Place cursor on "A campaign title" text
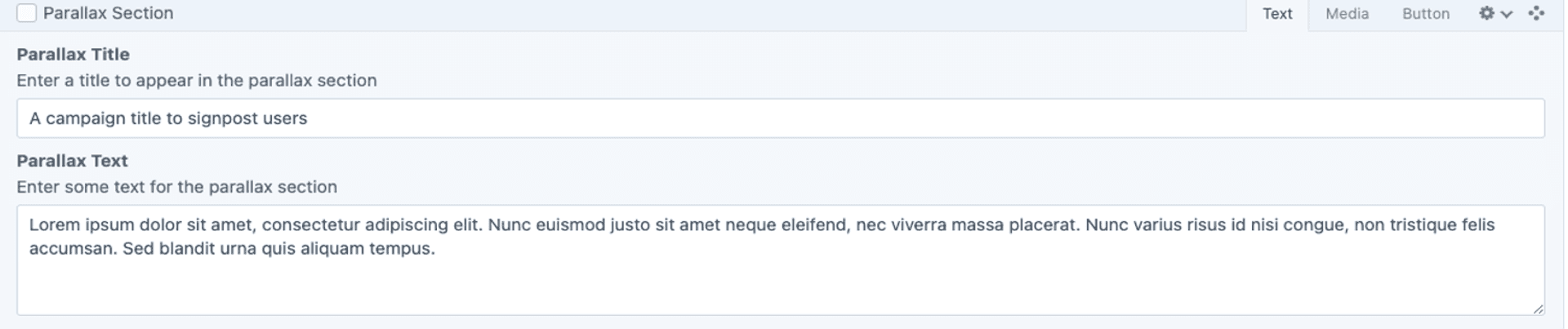Image resolution: width=1568 pixels, height=329 pixels. (95, 118)
